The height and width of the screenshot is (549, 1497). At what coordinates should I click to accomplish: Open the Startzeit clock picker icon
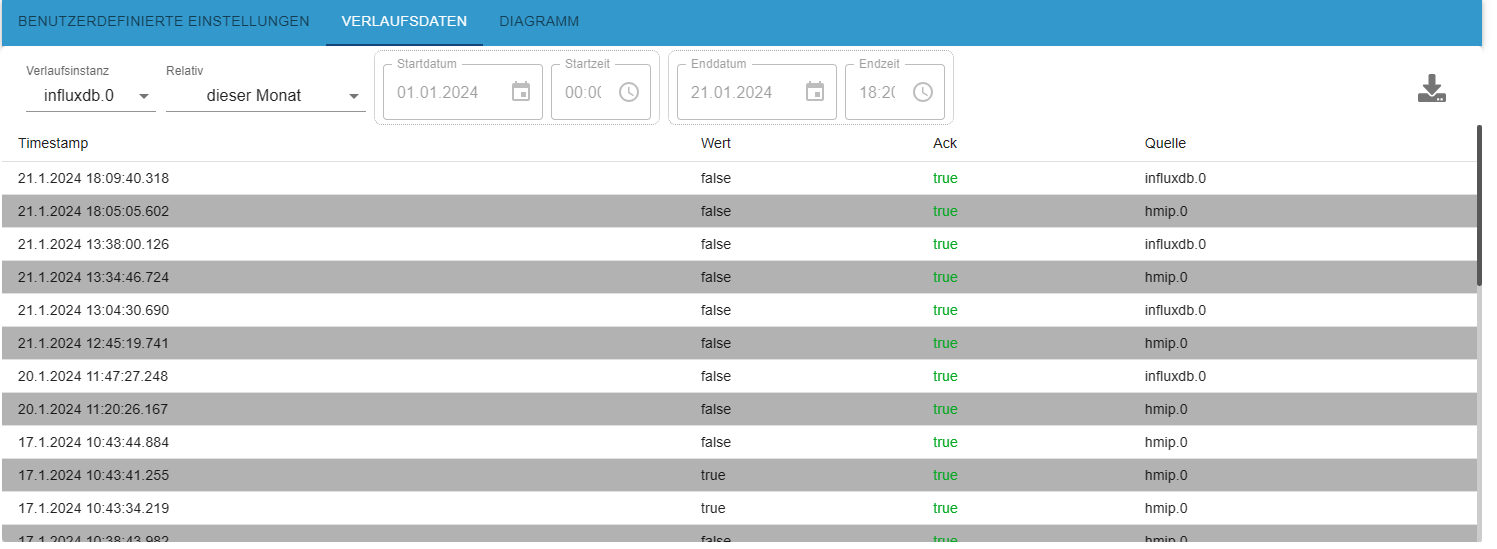pyautogui.click(x=628, y=92)
